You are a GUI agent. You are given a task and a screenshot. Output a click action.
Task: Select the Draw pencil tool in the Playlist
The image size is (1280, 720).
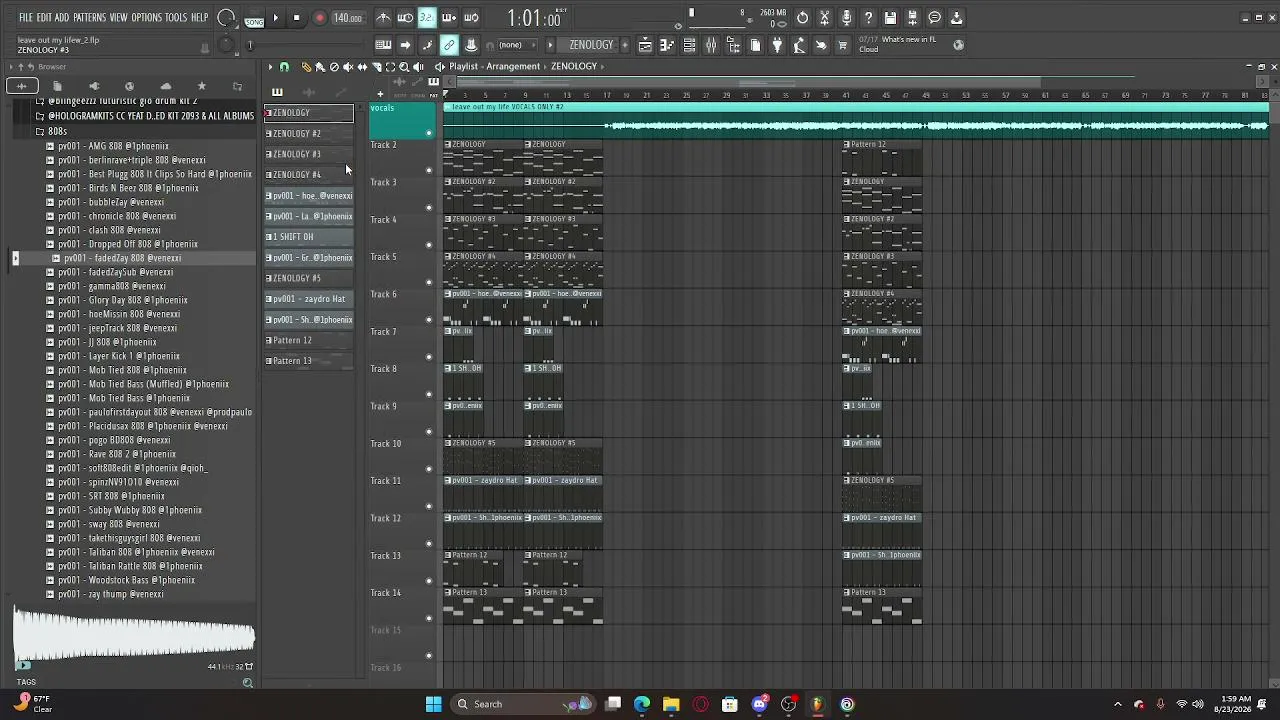306,67
